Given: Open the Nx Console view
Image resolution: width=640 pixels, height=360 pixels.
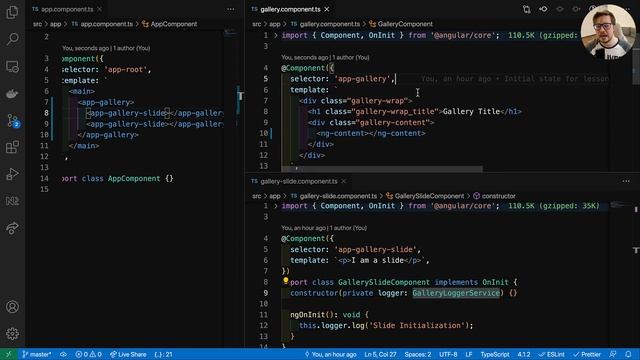Looking at the screenshot, I should coord(12,201).
